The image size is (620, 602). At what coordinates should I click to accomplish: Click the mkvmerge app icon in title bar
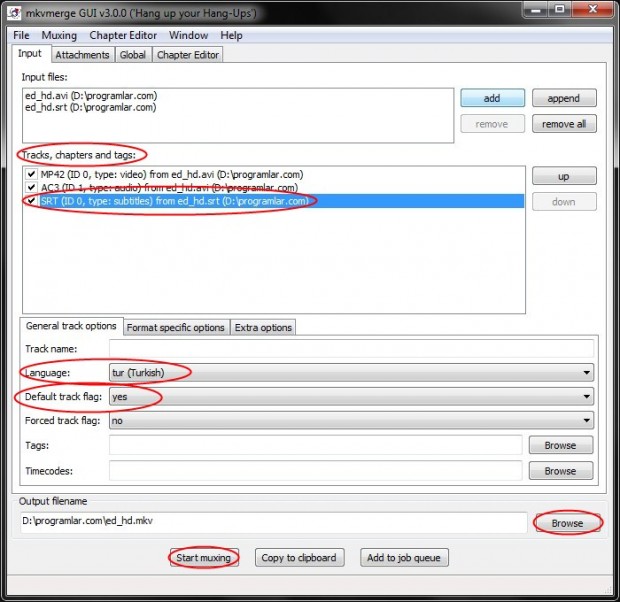click(14, 13)
